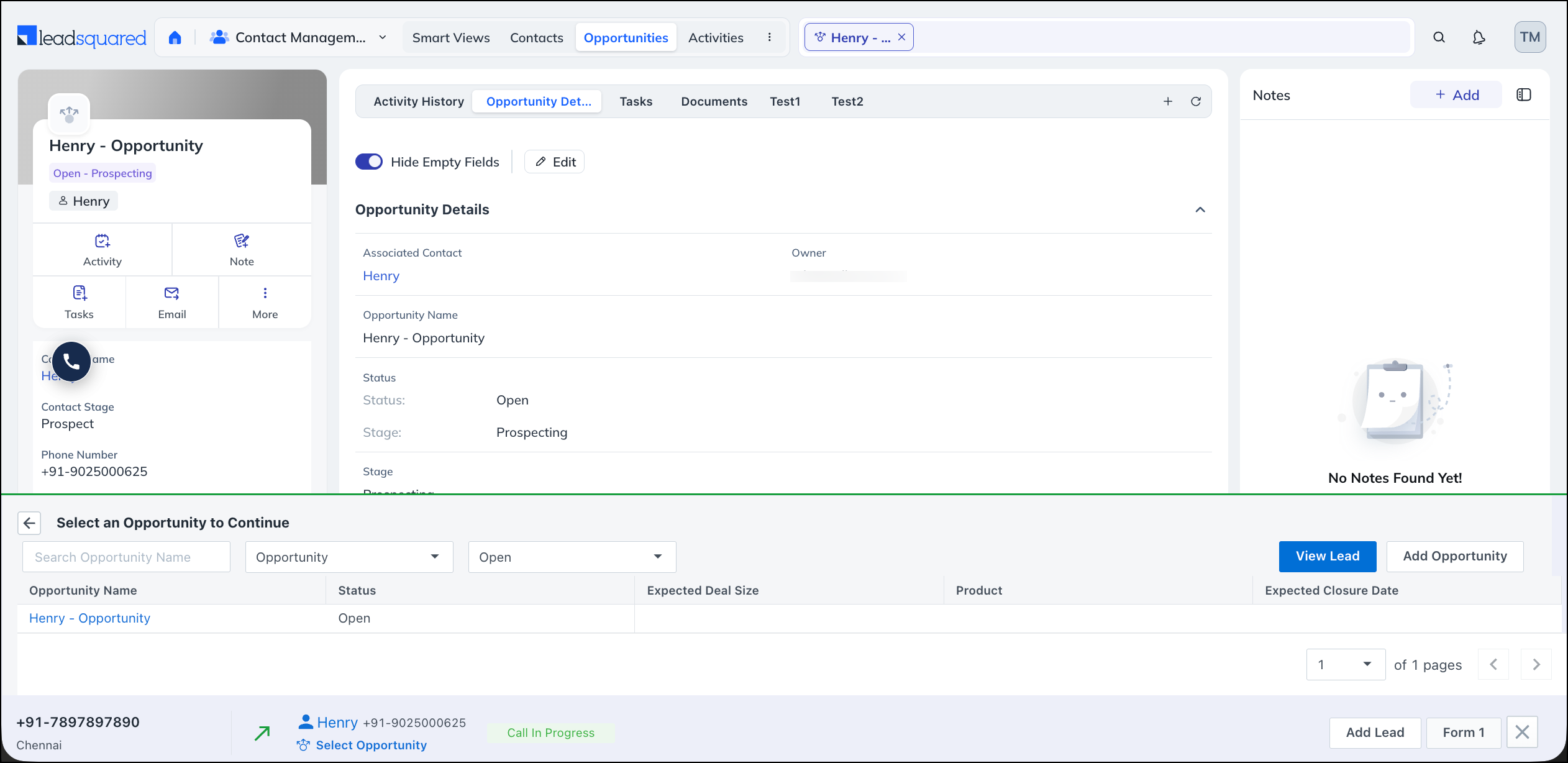Open Henry - Opportunity row link
Image resolution: width=1568 pixels, height=763 pixels.
pyautogui.click(x=89, y=618)
